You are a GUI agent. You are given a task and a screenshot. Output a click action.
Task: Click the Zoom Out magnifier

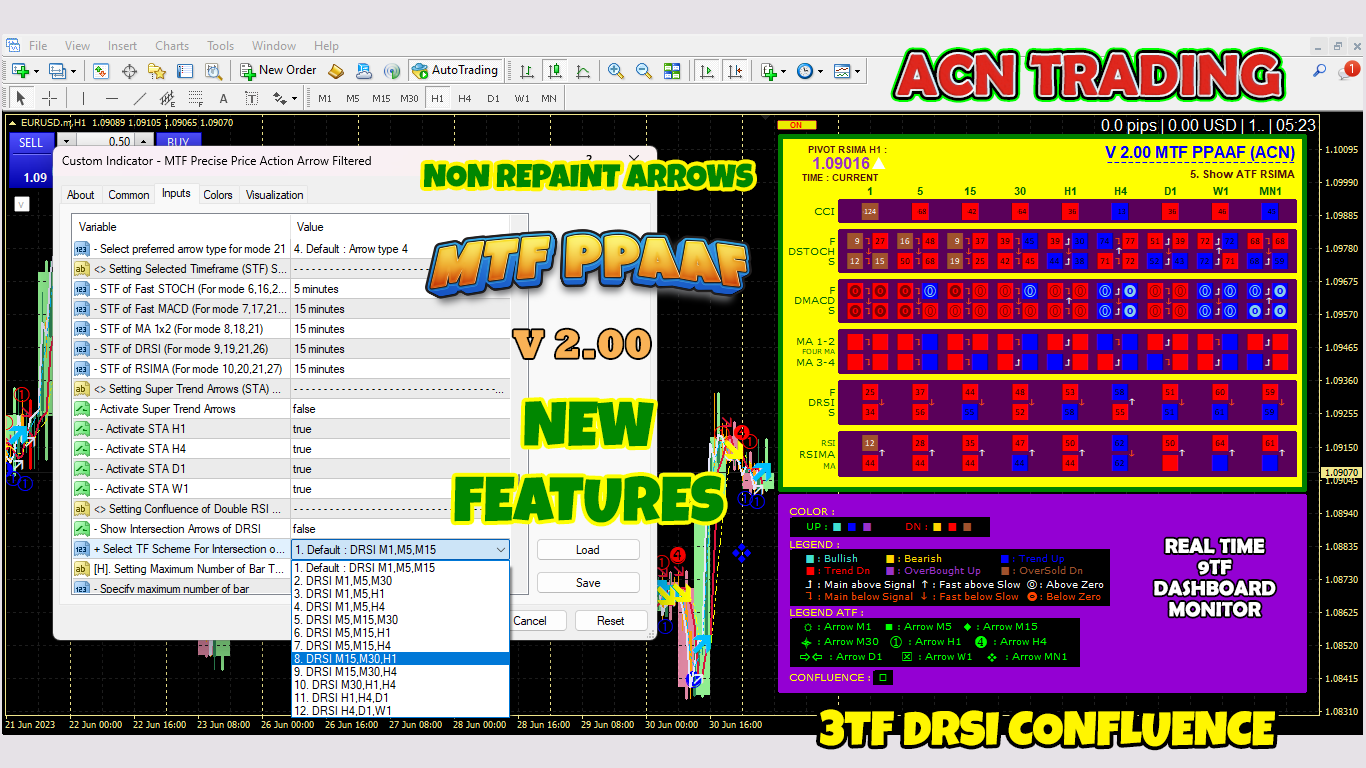644,71
